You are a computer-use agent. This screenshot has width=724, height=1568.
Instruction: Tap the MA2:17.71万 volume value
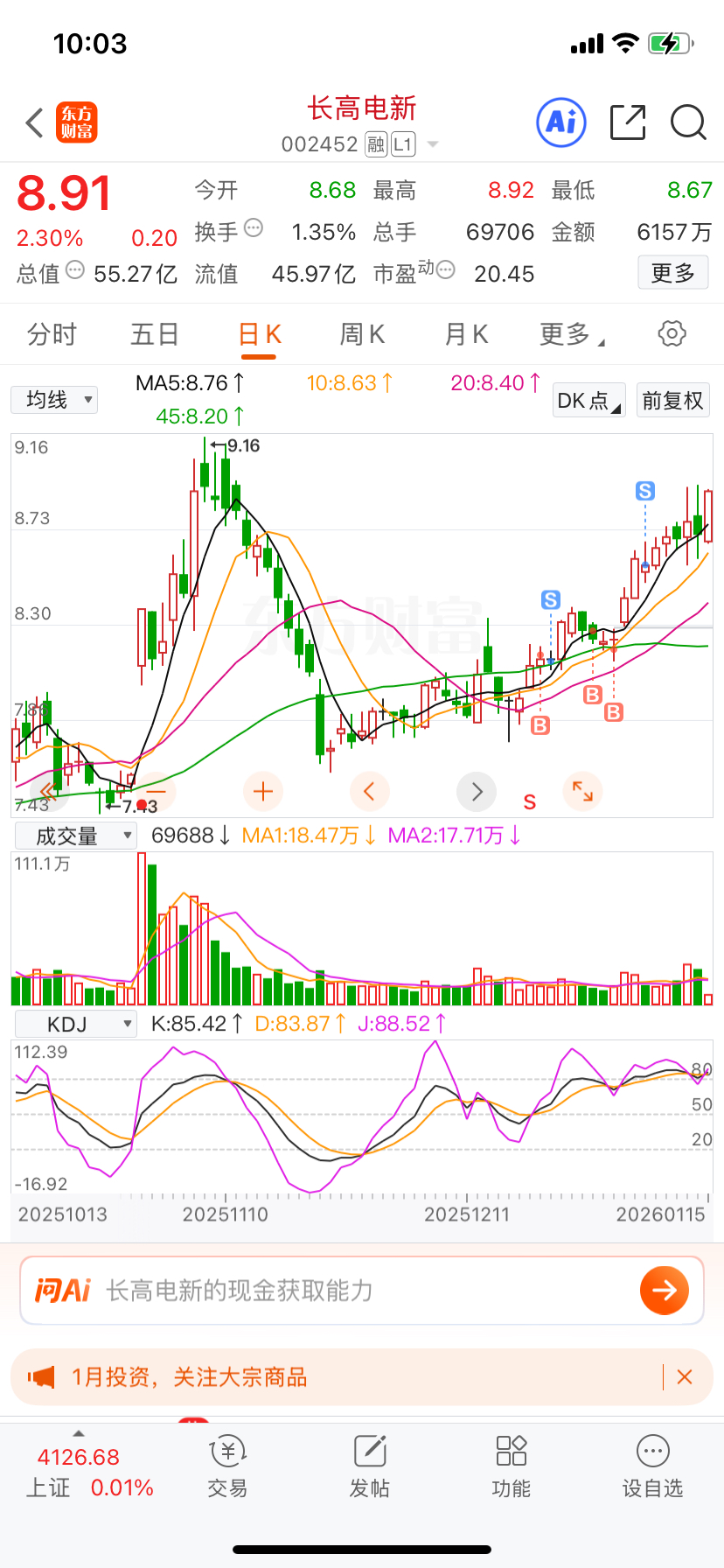[x=455, y=836]
